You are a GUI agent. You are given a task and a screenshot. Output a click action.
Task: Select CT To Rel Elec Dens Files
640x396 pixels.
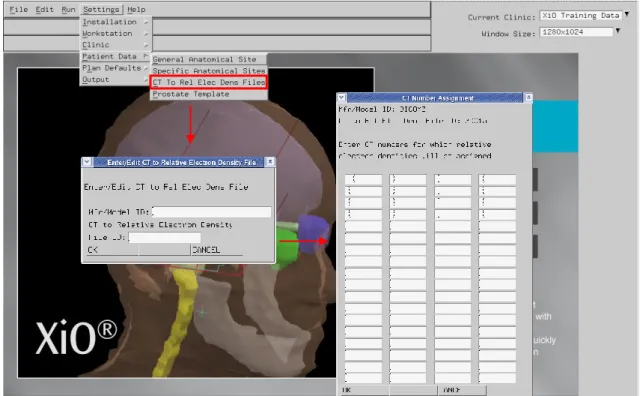(x=209, y=82)
